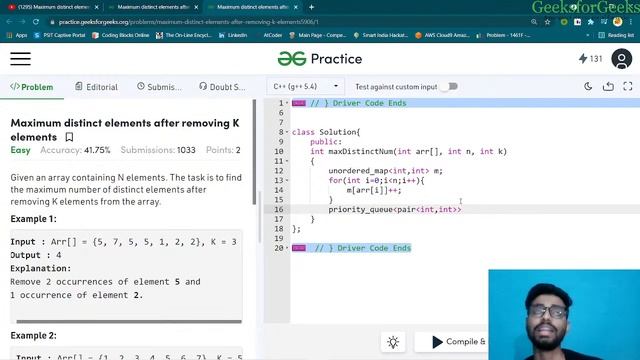Open a new browser tab

[x=311, y=7]
